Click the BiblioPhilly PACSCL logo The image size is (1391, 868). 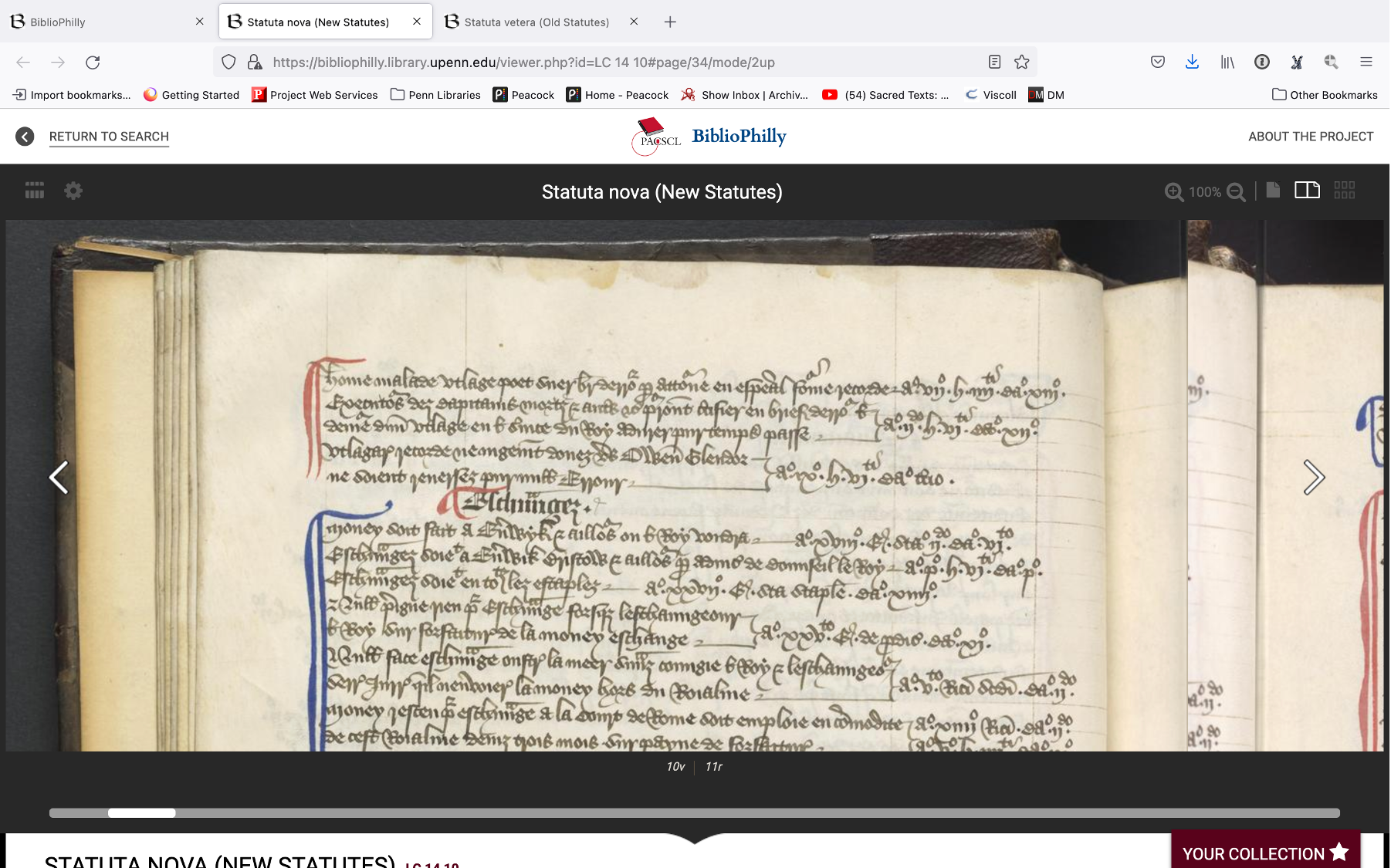(656, 137)
